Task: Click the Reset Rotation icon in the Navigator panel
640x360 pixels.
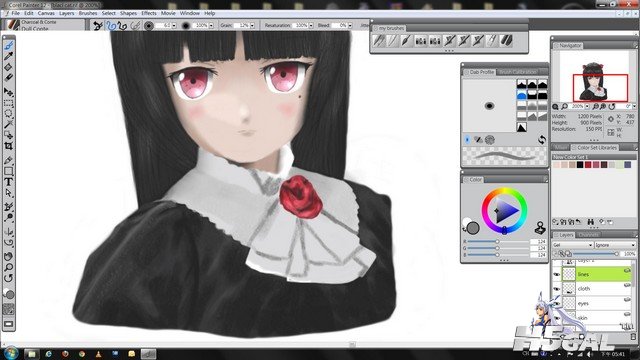Action: 611,107
